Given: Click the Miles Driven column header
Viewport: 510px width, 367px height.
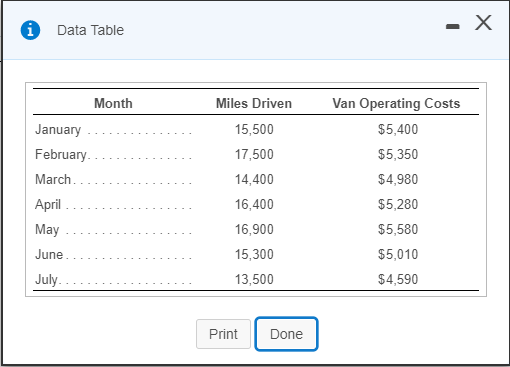Looking at the screenshot, I should (254, 103).
